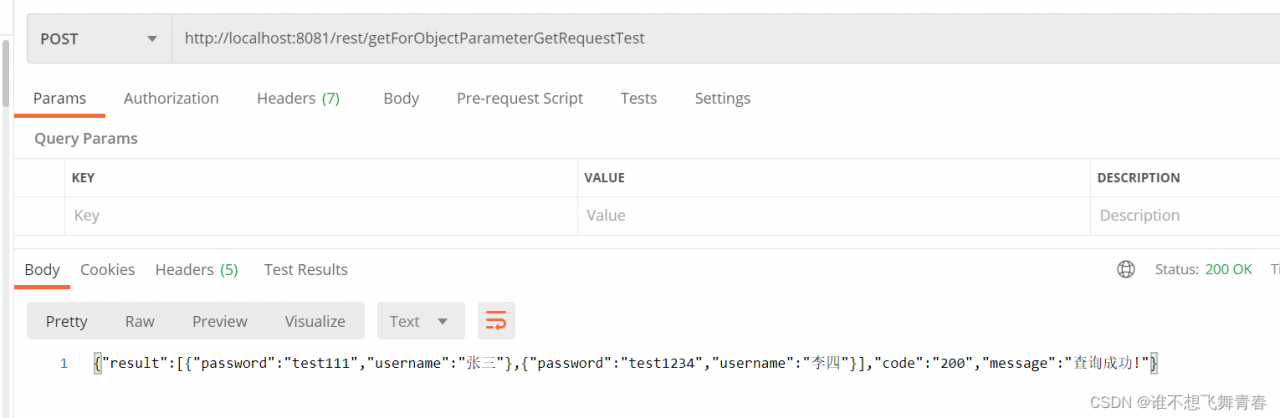
Task: Open the Text format dropdown
Action: pyautogui.click(x=421, y=321)
